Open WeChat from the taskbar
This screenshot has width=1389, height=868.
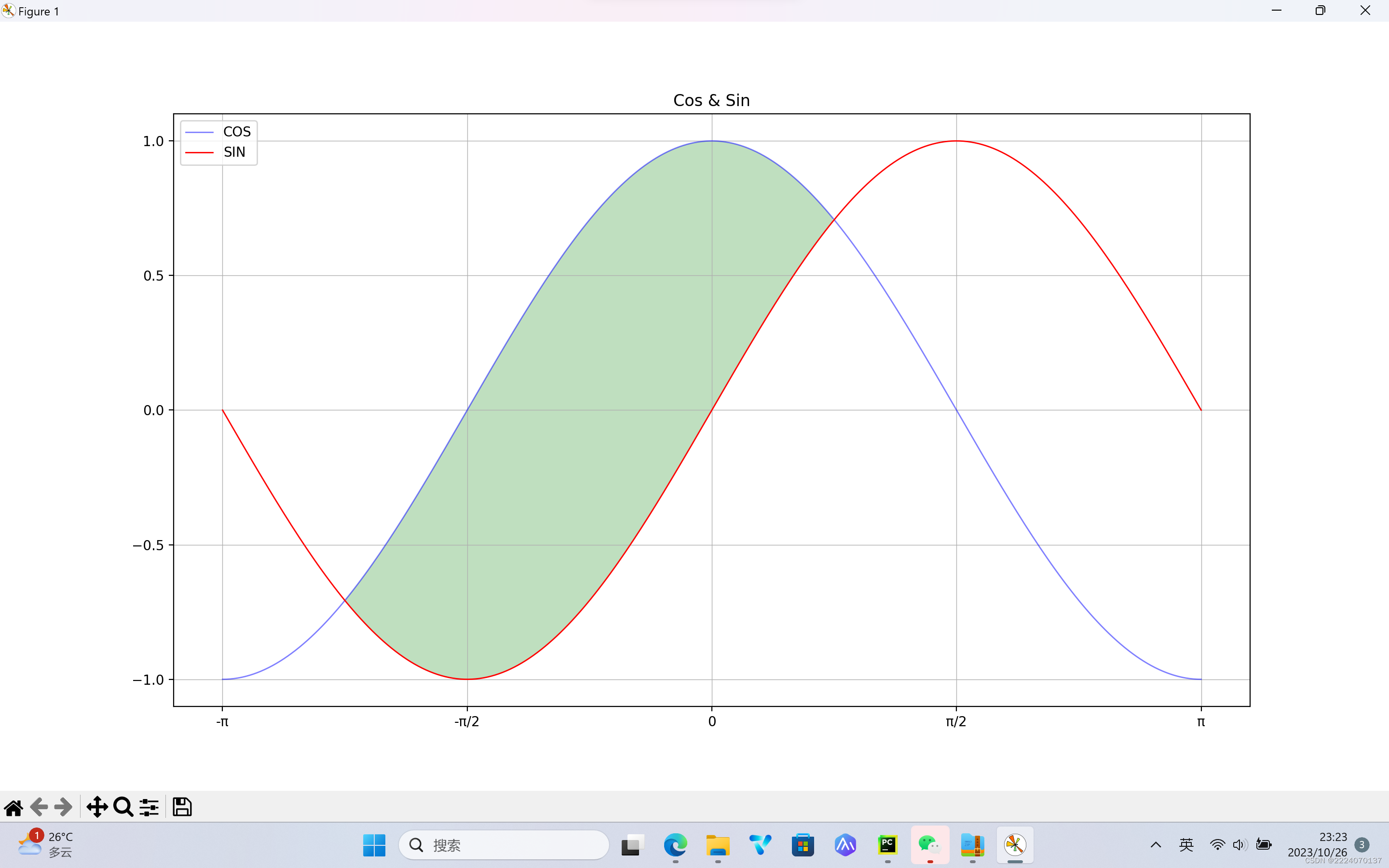(930, 845)
